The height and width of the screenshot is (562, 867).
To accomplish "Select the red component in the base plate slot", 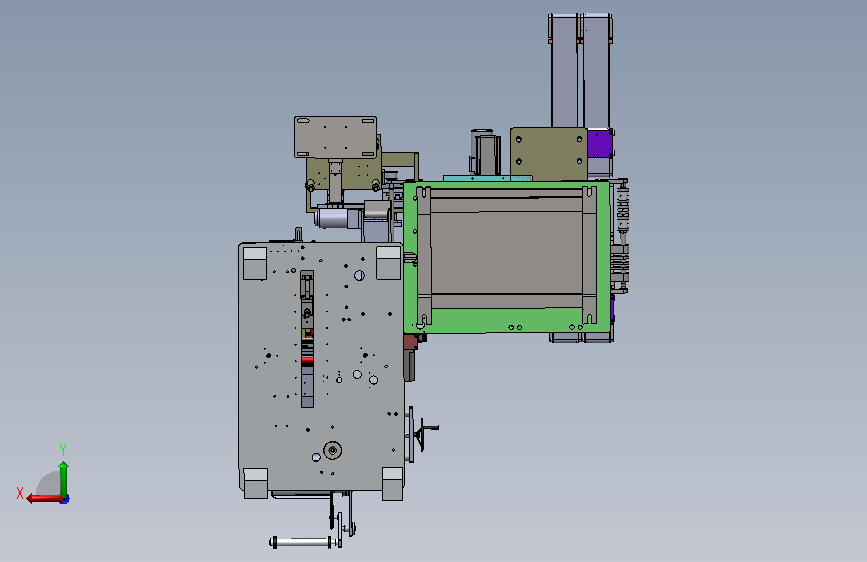I will pos(307,360).
